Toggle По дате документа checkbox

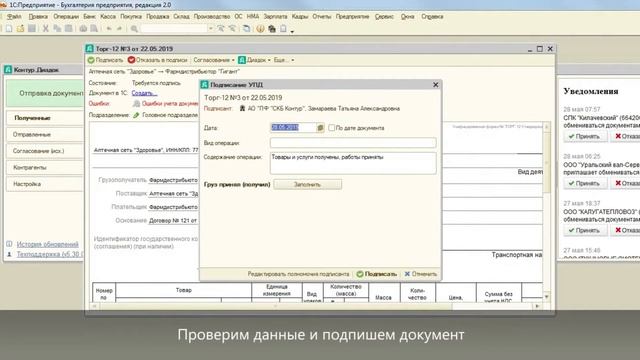point(331,128)
